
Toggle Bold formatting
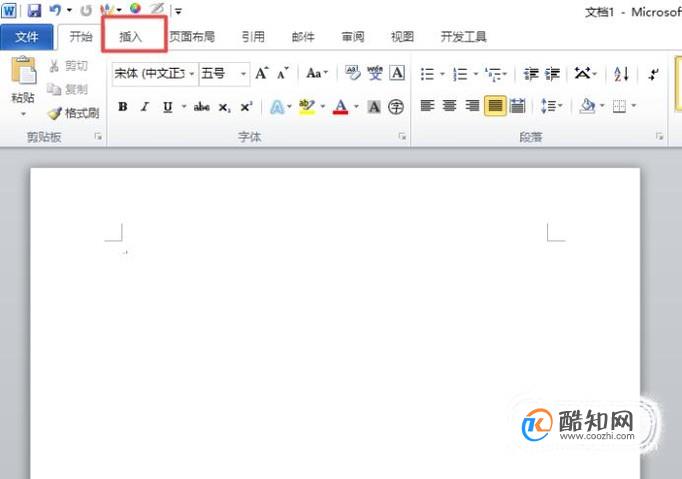(x=123, y=107)
